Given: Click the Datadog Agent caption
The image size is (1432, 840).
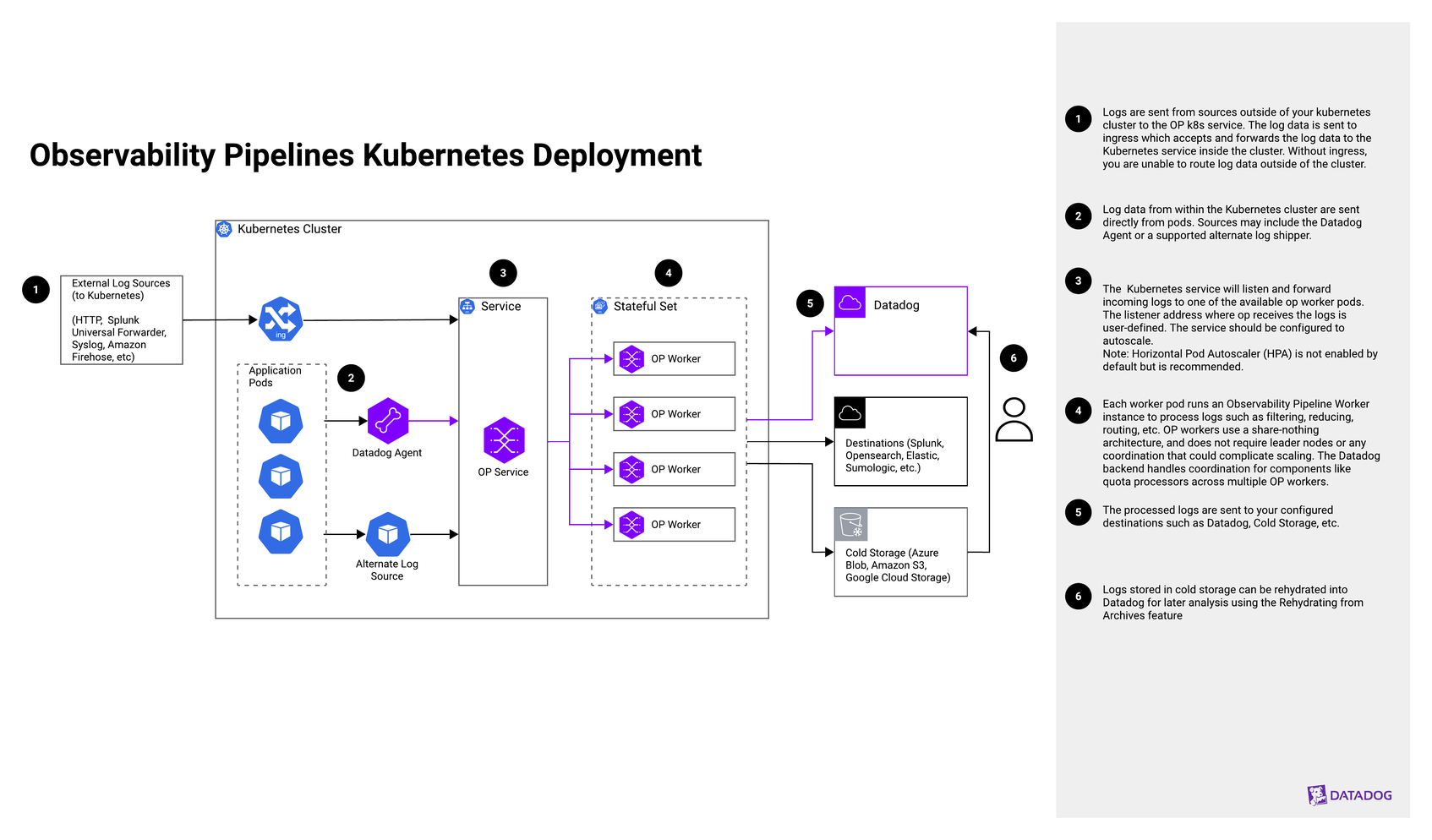Looking at the screenshot, I should point(387,453).
